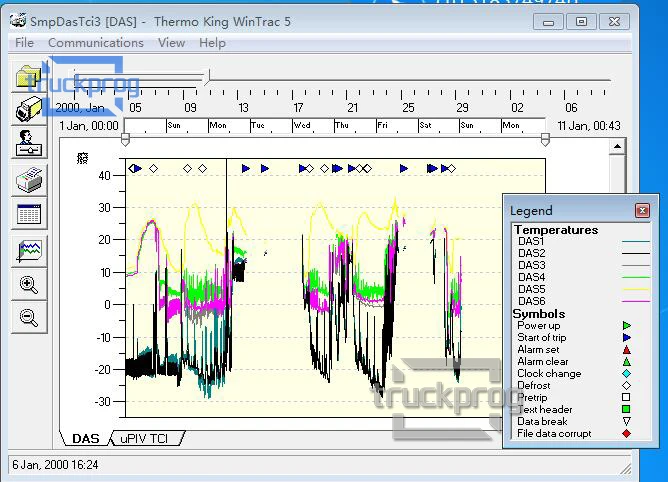Click the 'Temperatures' heading in Legend
This screenshot has width=668, height=482.
click(556, 230)
